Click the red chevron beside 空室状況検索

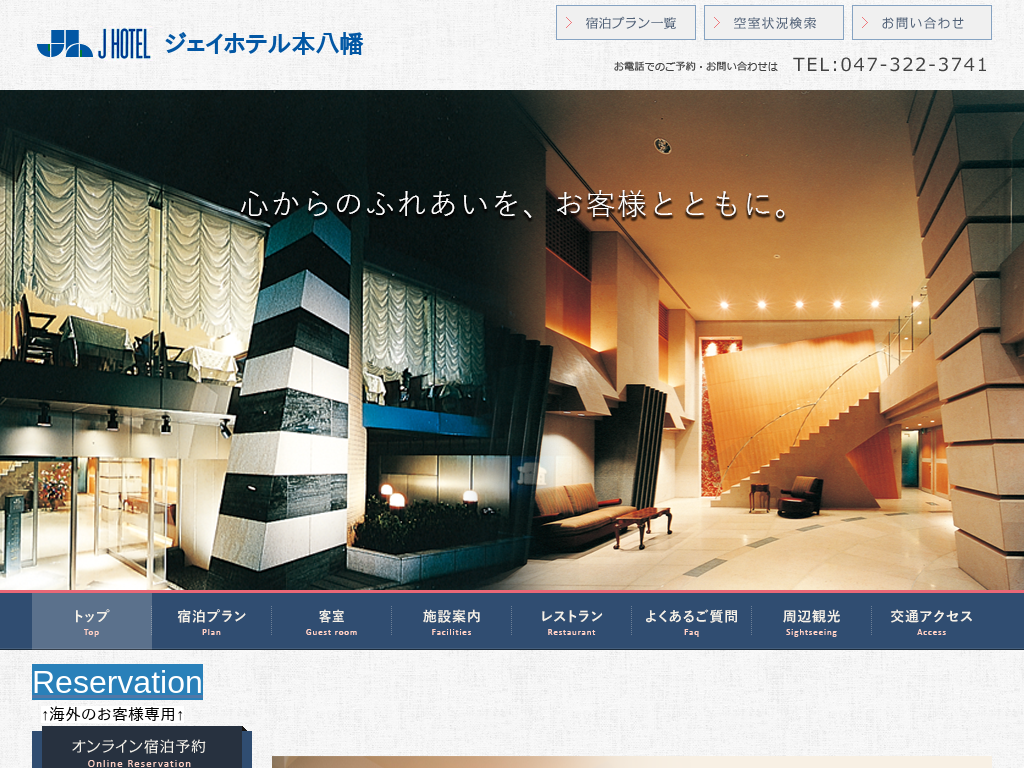(x=716, y=23)
